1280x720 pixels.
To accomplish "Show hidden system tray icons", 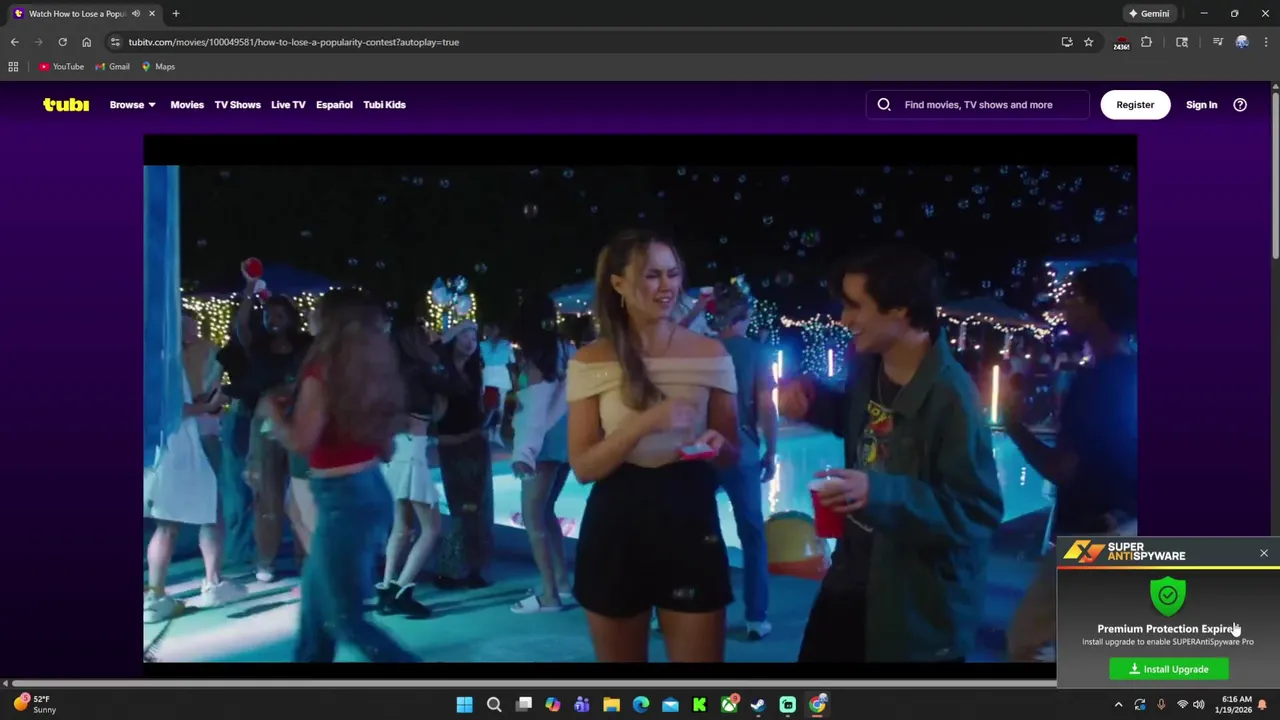I will coord(1118,705).
